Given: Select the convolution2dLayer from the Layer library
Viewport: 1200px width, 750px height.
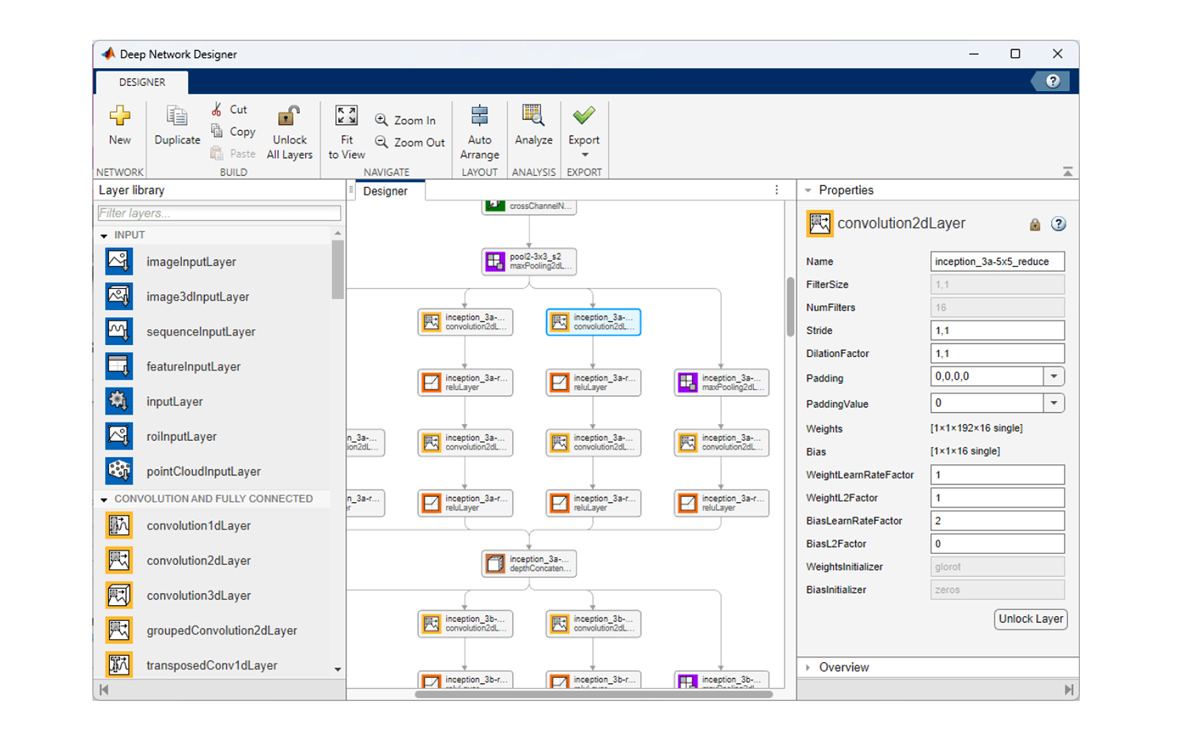Looking at the screenshot, I should [x=200, y=560].
